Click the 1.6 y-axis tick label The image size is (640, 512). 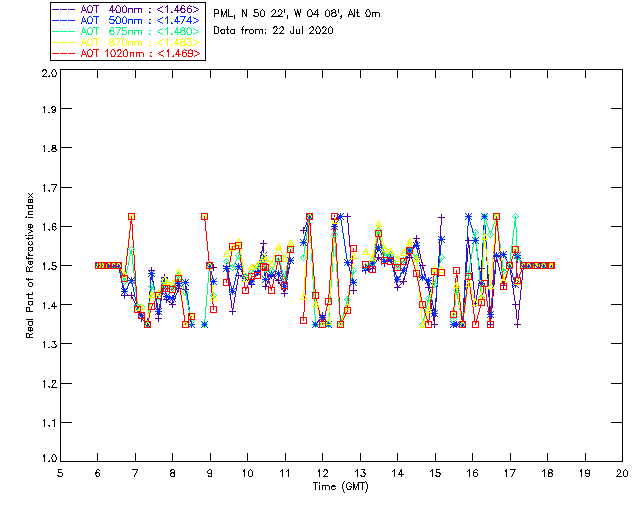pyautogui.click(x=49, y=227)
